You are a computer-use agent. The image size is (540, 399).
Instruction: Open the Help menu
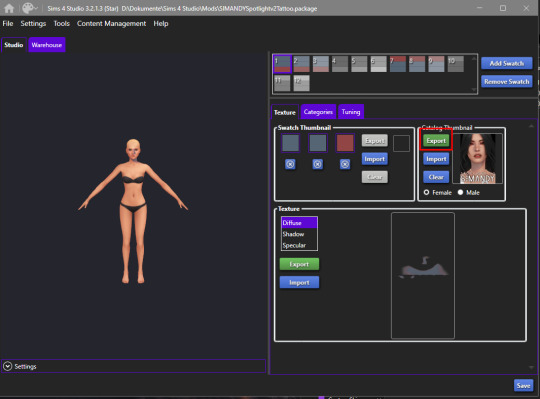point(161,23)
